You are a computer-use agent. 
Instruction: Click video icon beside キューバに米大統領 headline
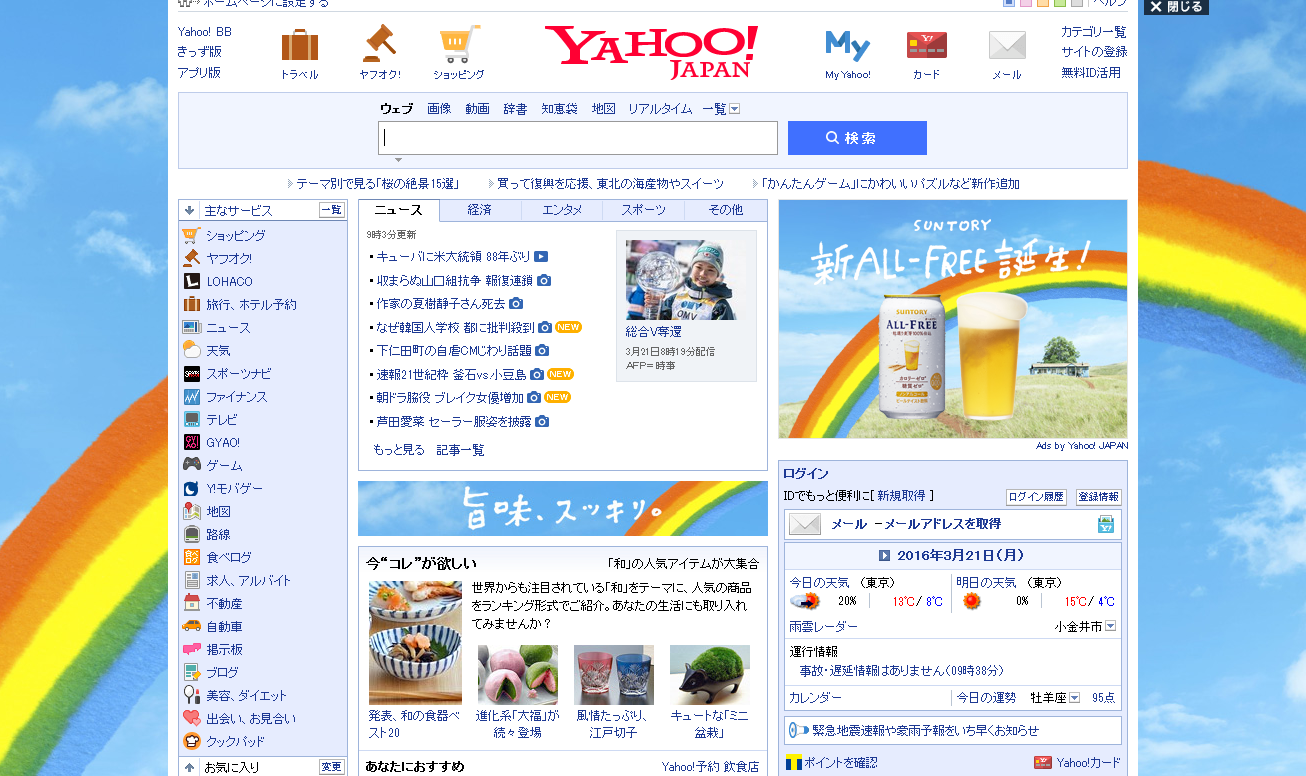coord(541,256)
